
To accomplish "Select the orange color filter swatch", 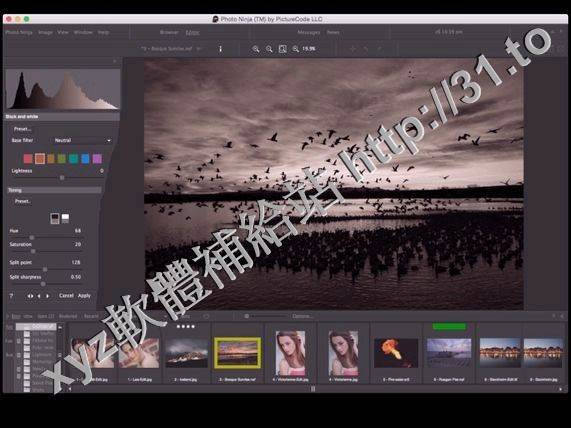I will pos(40,158).
